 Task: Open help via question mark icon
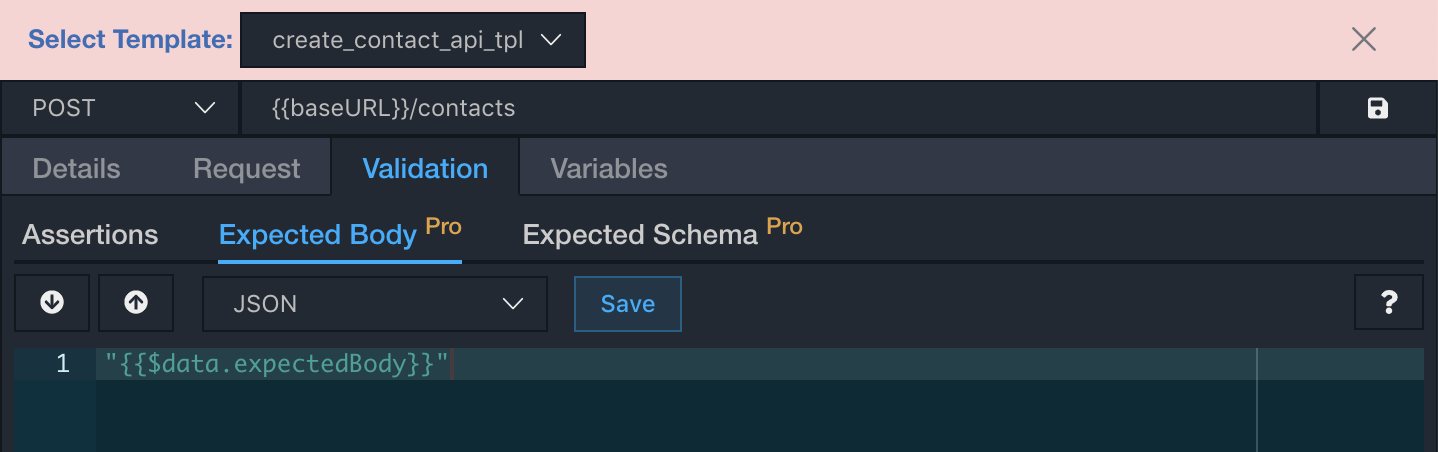click(x=1388, y=303)
